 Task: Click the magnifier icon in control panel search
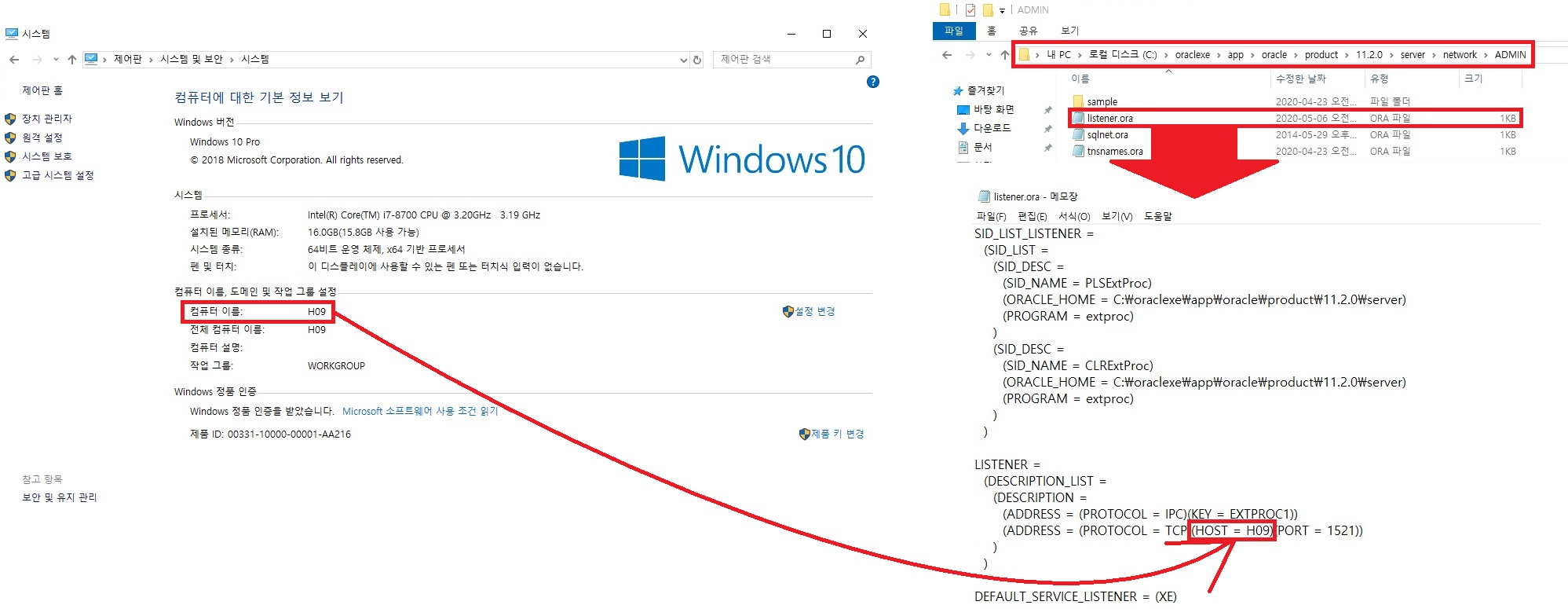pyautogui.click(x=861, y=60)
